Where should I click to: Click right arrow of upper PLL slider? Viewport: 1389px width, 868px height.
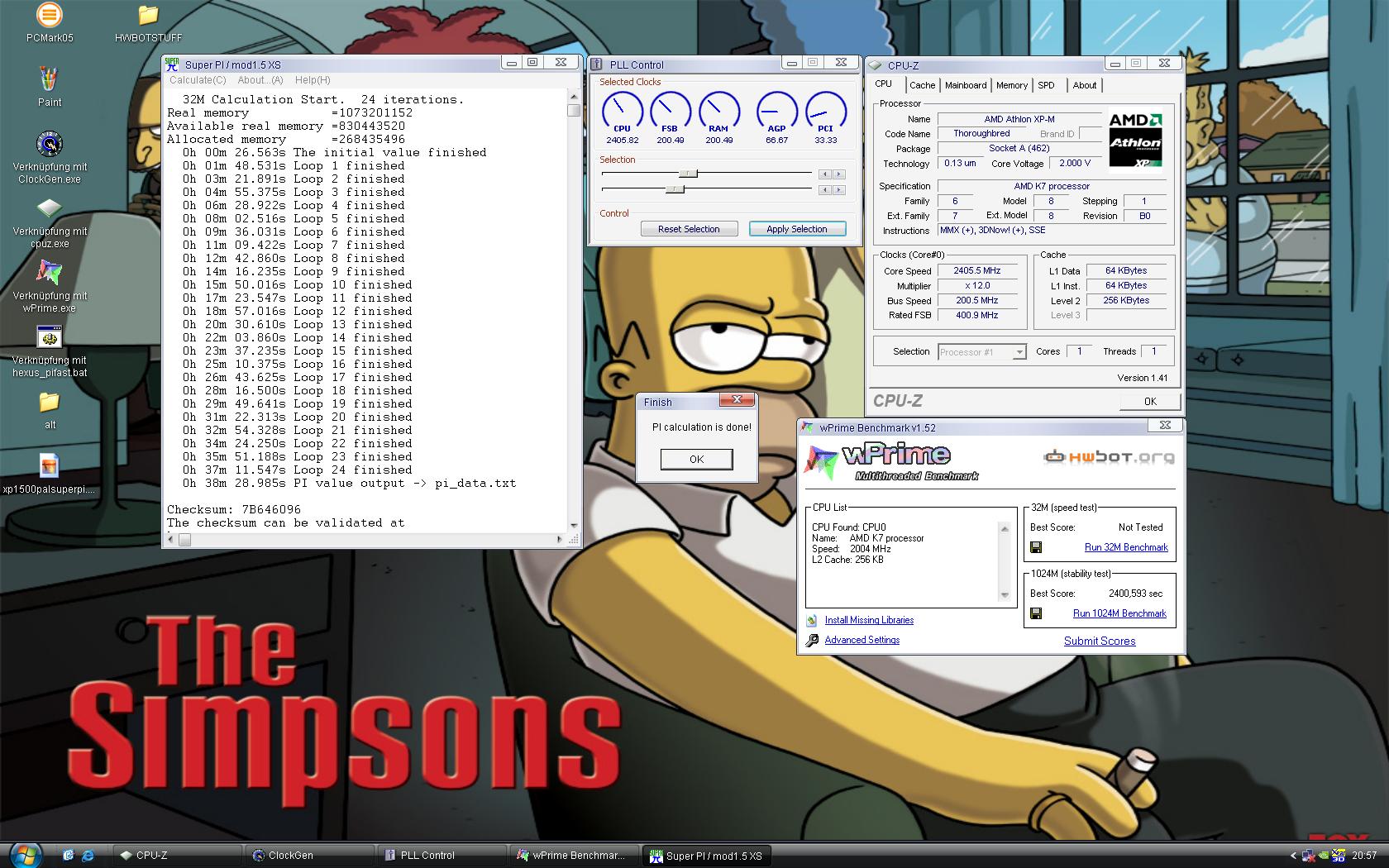point(838,174)
